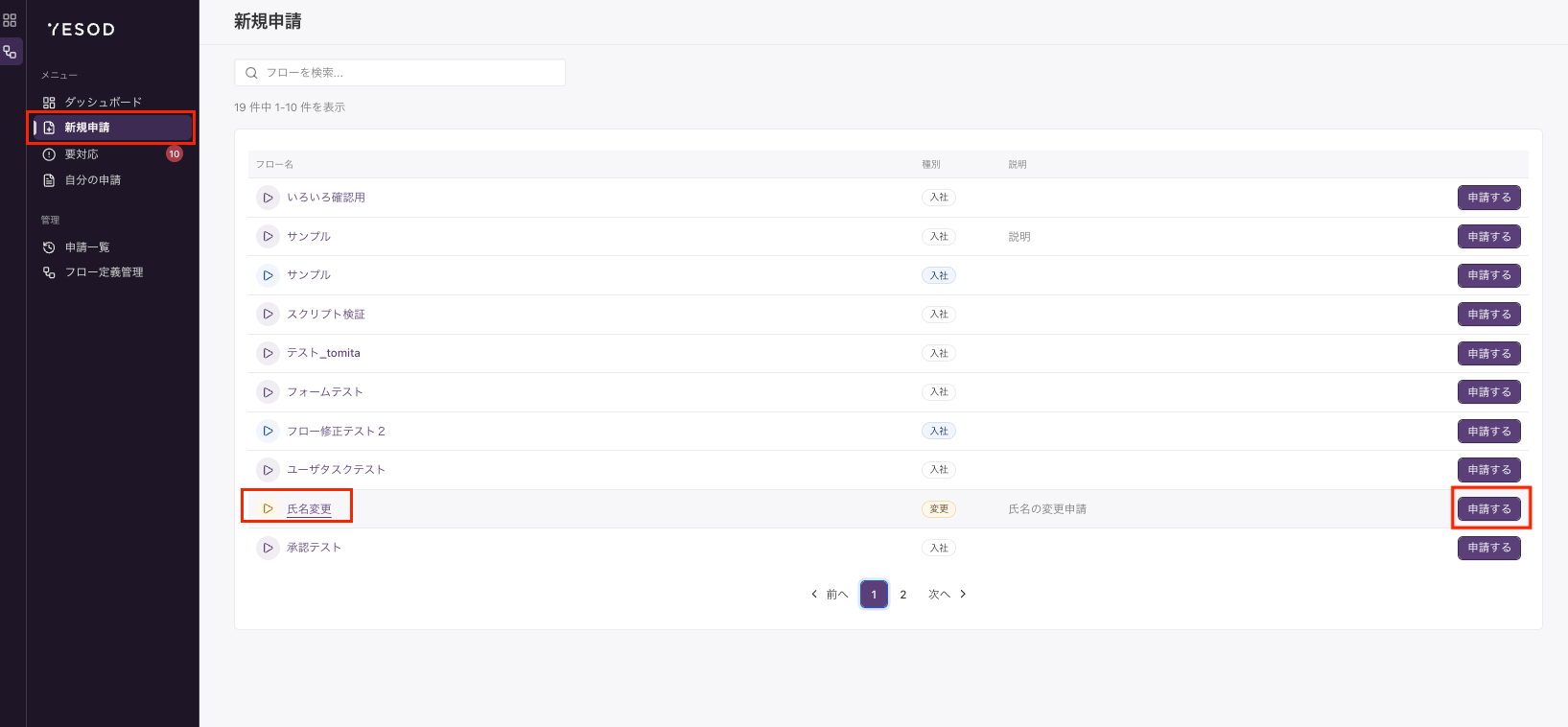Viewport: 1568px width, 727px height.
Task: Open the 氏名変更 flow name link
Action: coord(309,509)
